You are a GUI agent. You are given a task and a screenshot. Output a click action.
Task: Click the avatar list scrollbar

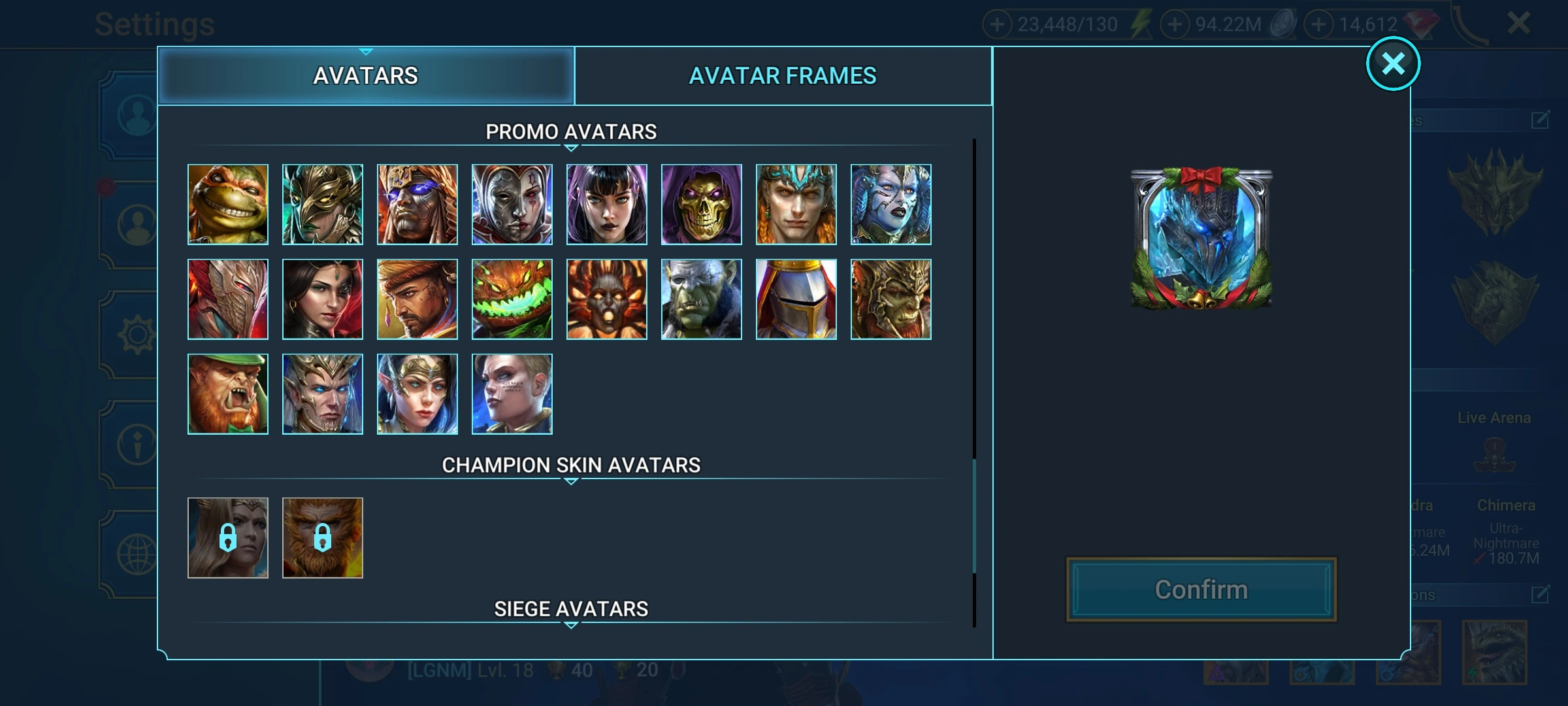(x=974, y=382)
